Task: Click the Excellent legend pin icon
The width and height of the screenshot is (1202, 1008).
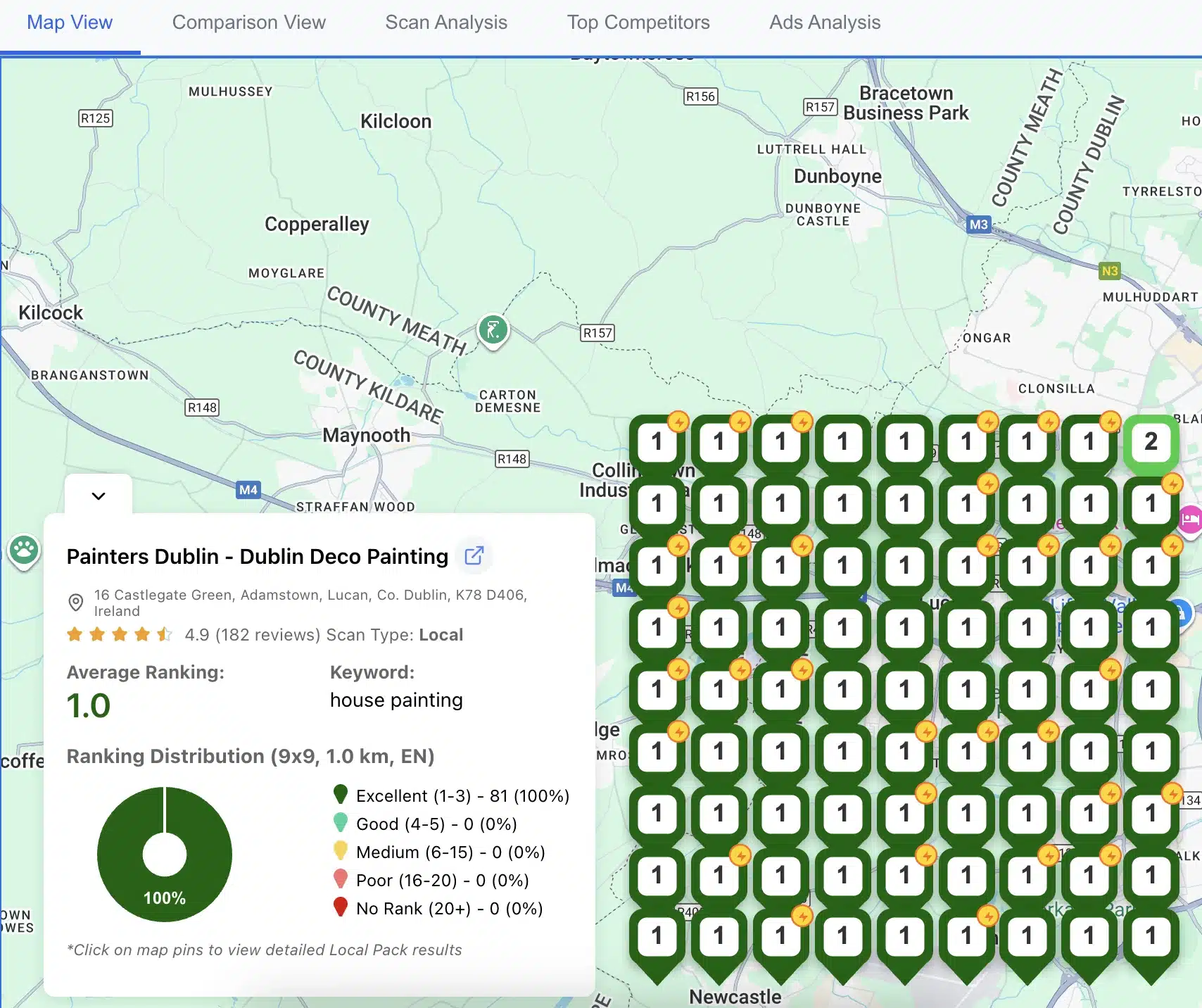Action: [x=341, y=795]
